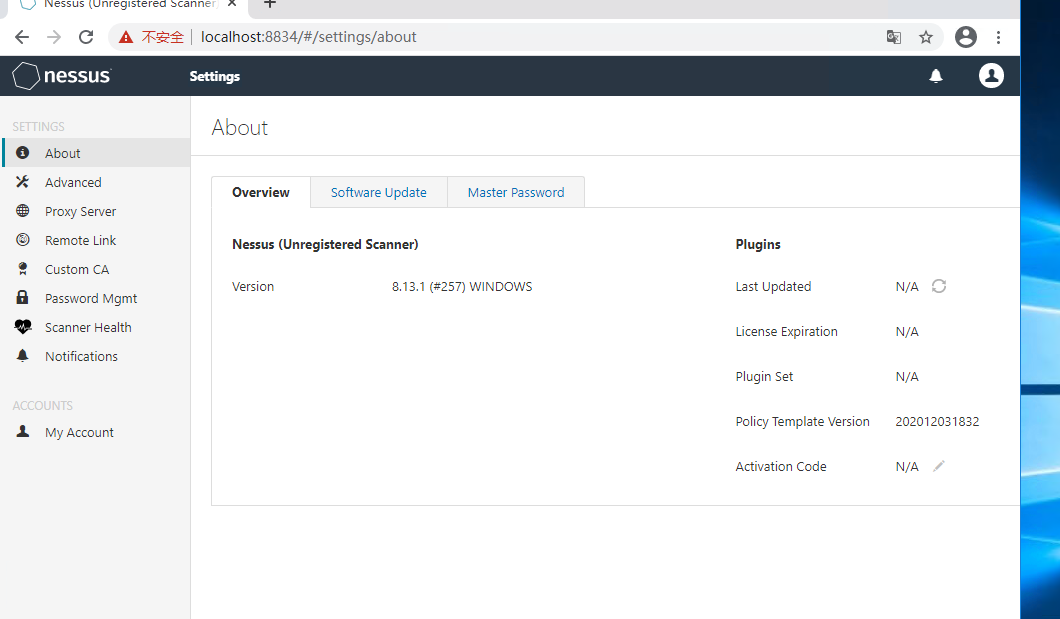Open Chrome three-dot menu
This screenshot has height=619, width=1060.
point(998,37)
